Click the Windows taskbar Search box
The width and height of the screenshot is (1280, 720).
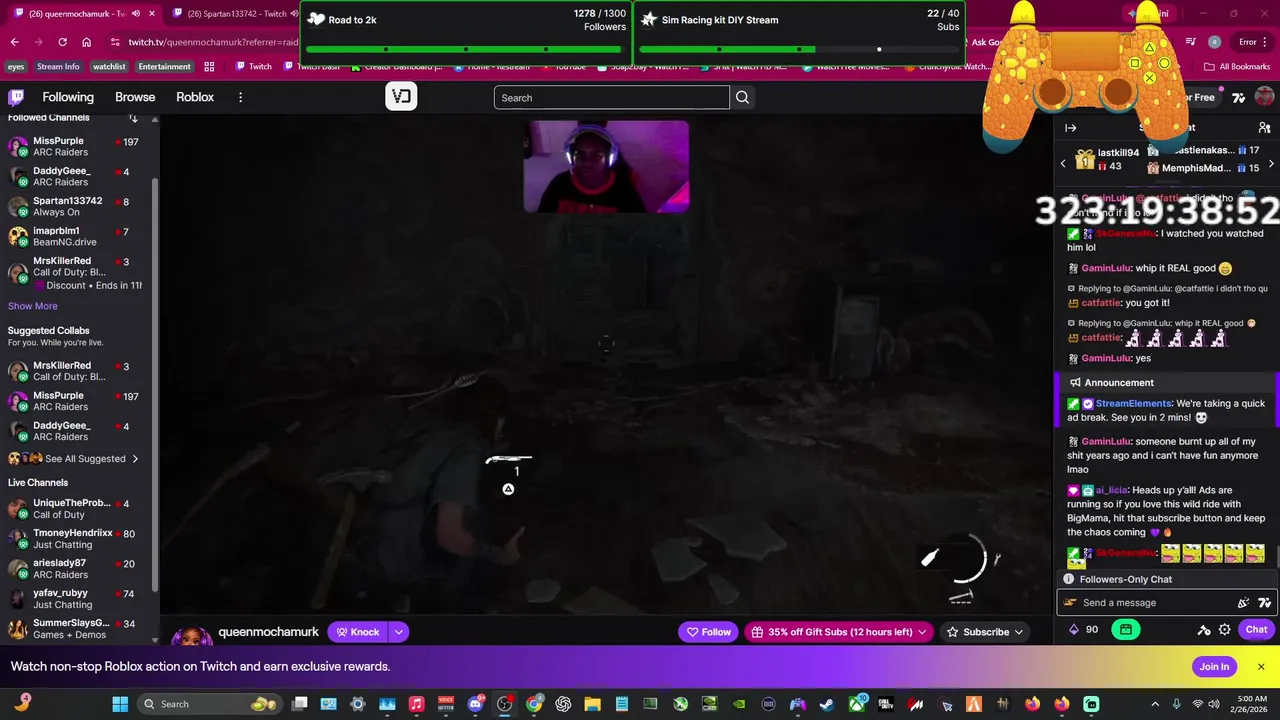[x=208, y=704]
